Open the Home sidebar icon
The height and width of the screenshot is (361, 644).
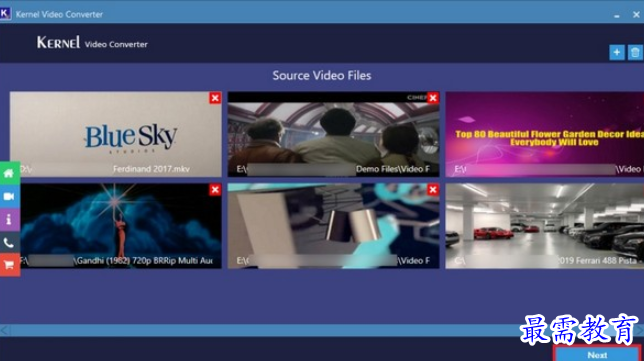coord(9,173)
